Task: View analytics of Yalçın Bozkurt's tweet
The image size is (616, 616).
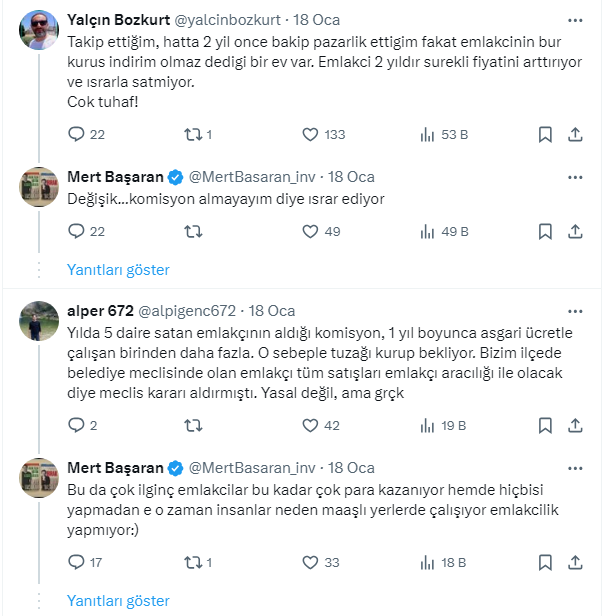Action: [427, 134]
